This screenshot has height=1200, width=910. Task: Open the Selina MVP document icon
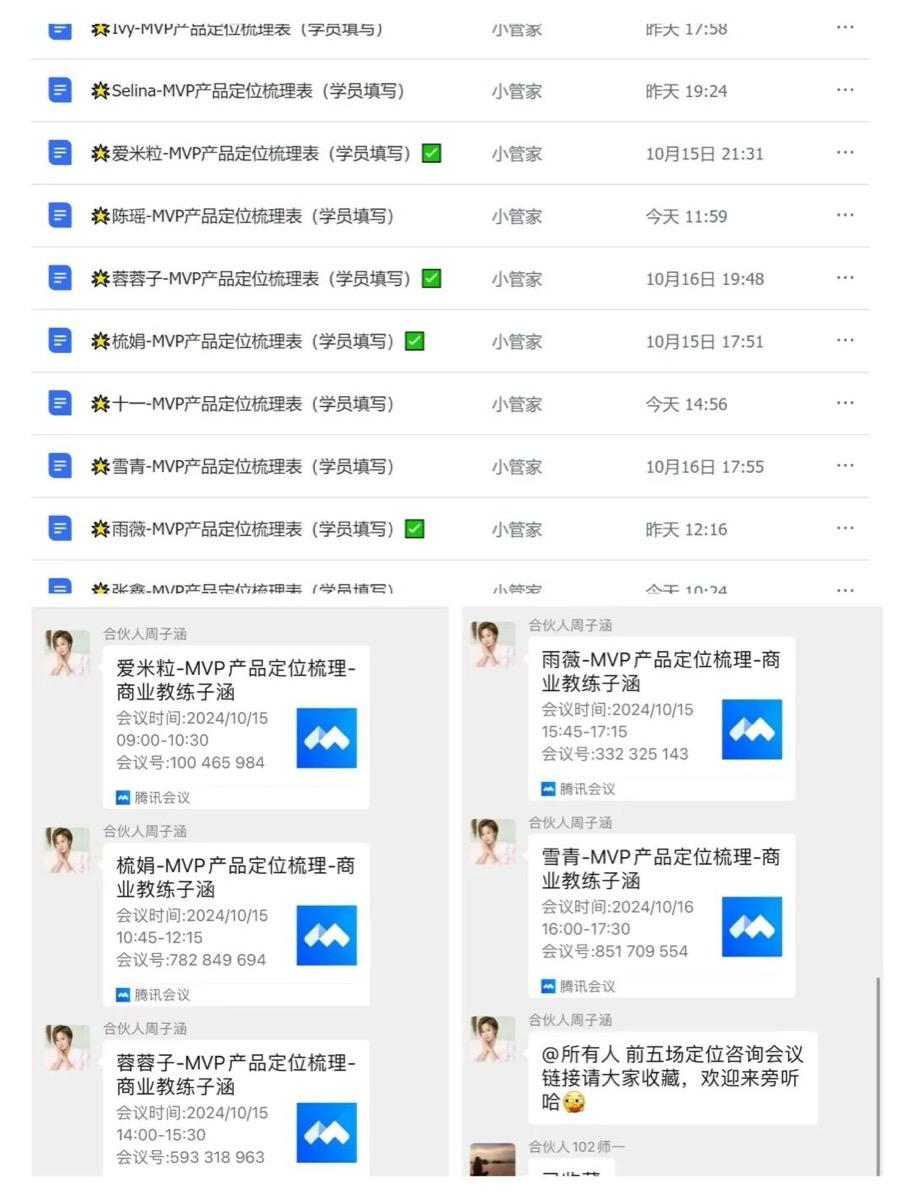pyautogui.click(x=60, y=91)
